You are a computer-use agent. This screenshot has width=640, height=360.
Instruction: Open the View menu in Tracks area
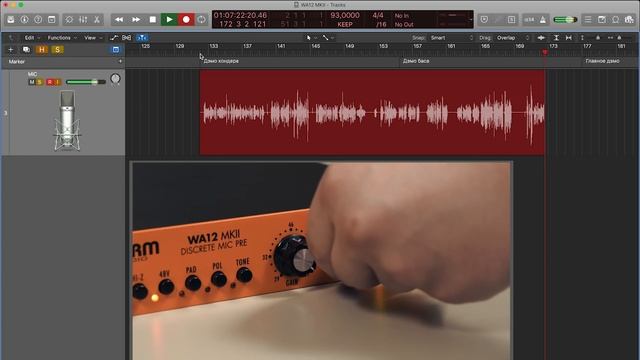[93, 38]
